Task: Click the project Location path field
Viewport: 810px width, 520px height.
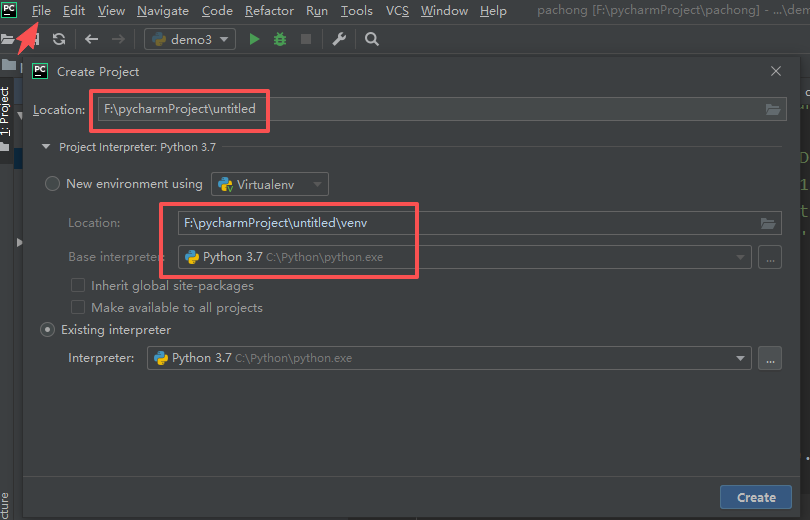Action: (442, 109)
